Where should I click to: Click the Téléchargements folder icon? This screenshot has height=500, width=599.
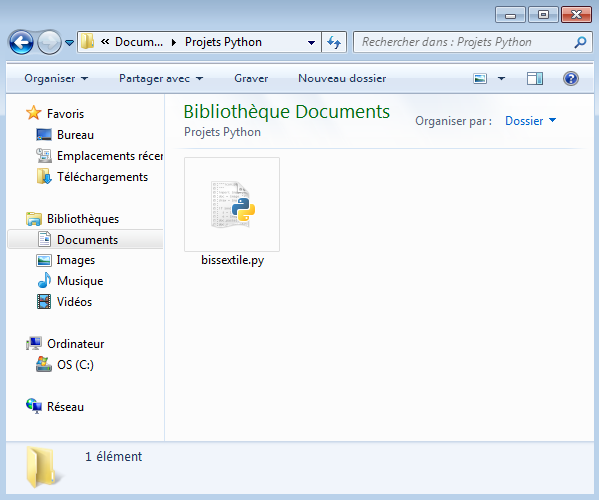pos(44,176)
